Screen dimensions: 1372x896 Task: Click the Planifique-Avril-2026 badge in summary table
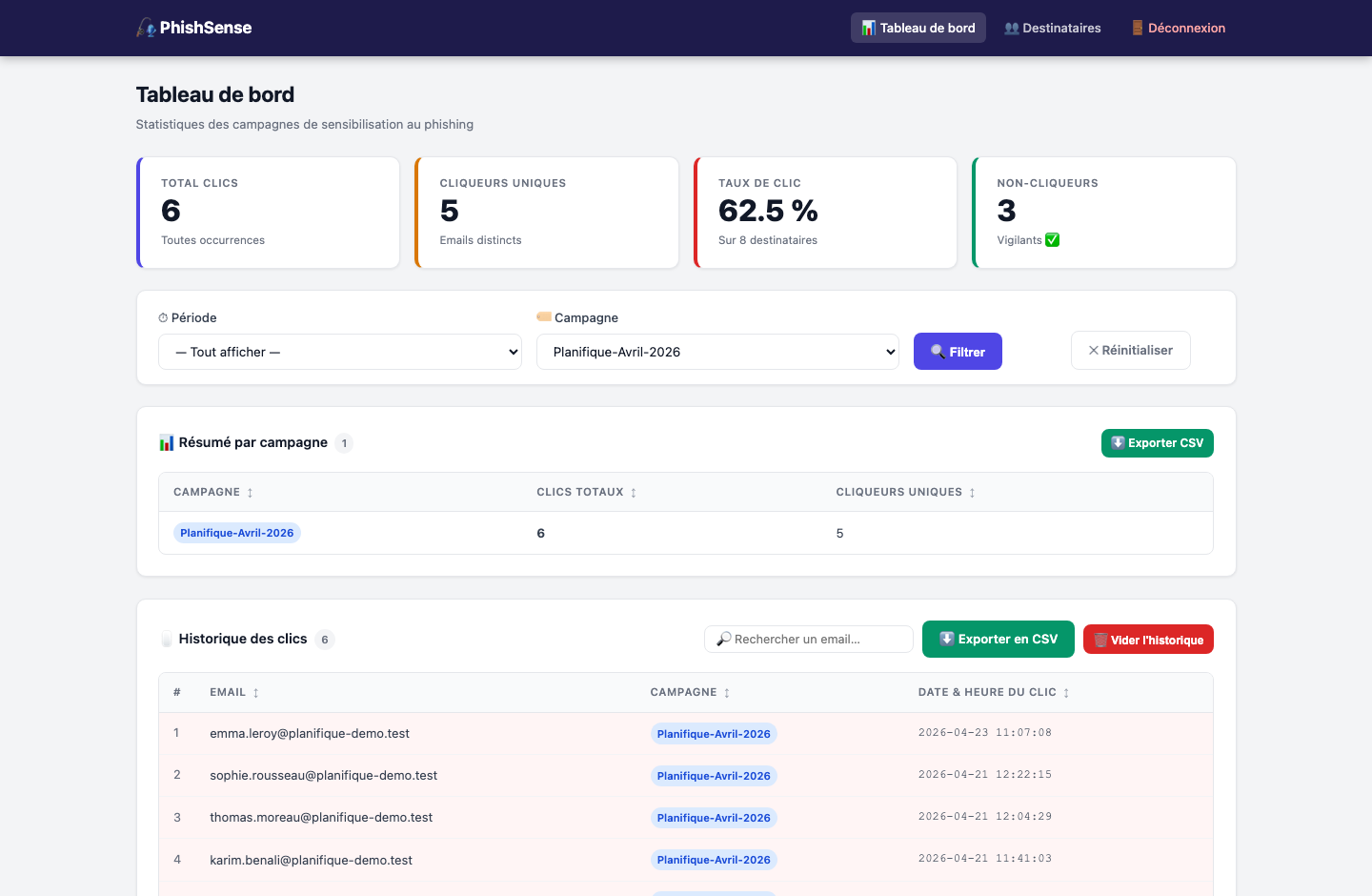[x=237, y=533]
